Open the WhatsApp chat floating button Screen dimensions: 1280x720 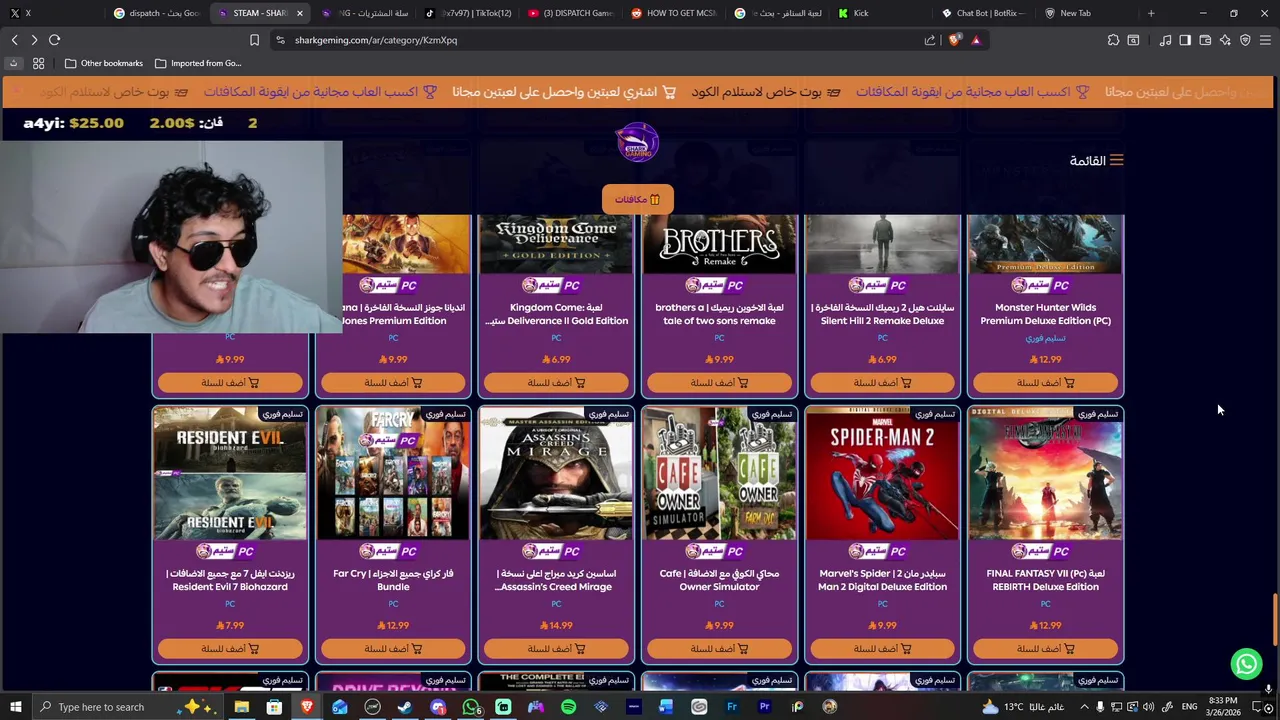coord(1246,663)
